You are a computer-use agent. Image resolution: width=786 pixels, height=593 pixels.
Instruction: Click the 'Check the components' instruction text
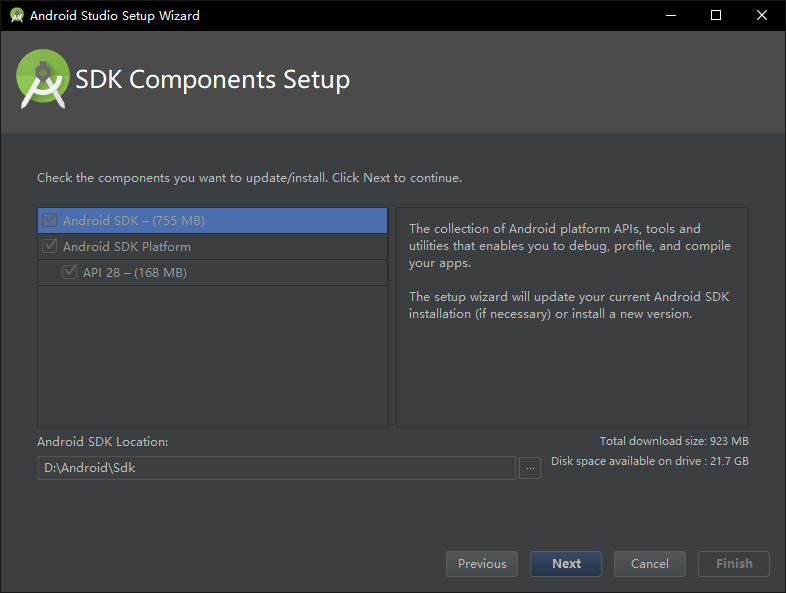(250, 178)
